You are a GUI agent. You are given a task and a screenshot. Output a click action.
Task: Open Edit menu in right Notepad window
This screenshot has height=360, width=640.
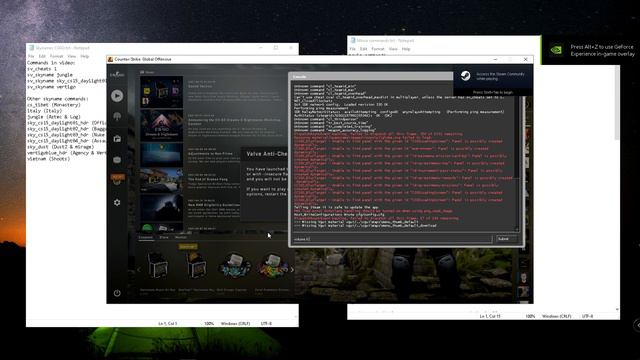click(363, 49)
